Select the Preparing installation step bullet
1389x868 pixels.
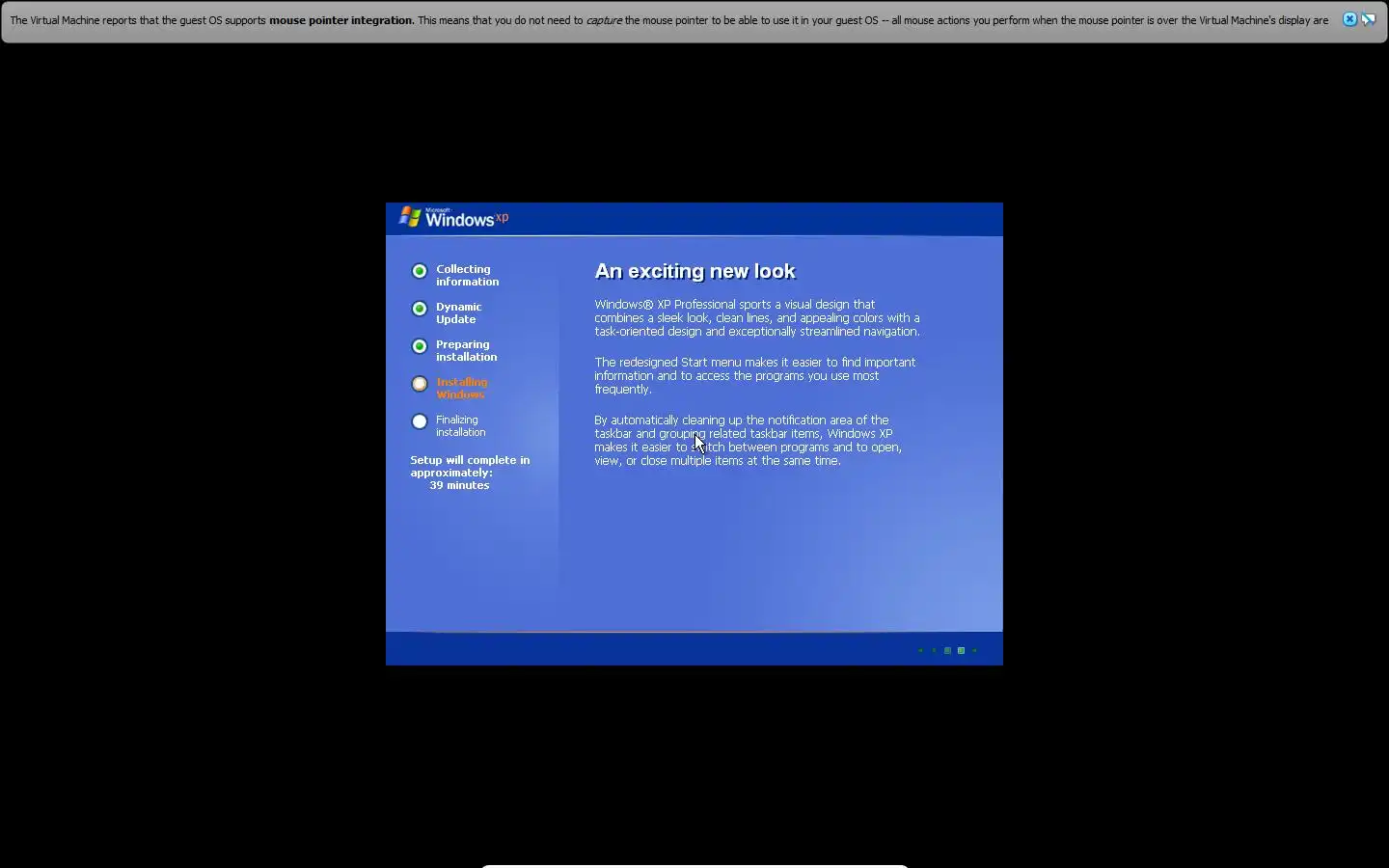(420, 346)
